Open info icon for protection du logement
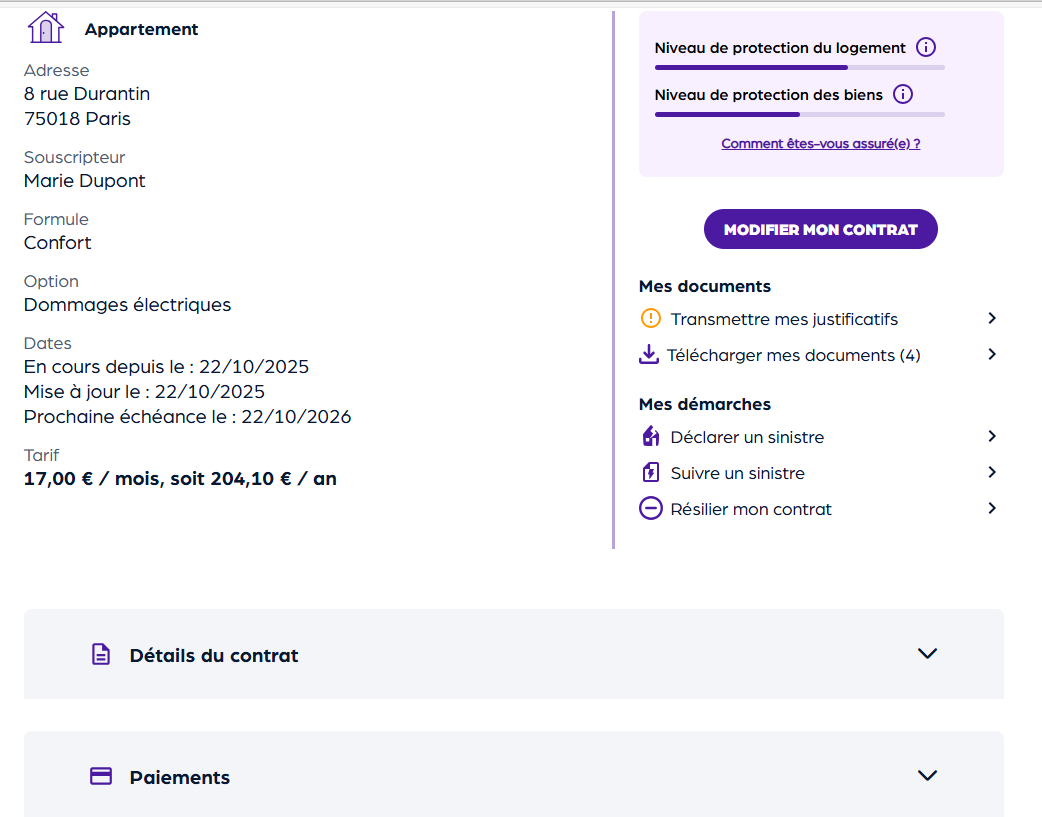 (926, 47)
